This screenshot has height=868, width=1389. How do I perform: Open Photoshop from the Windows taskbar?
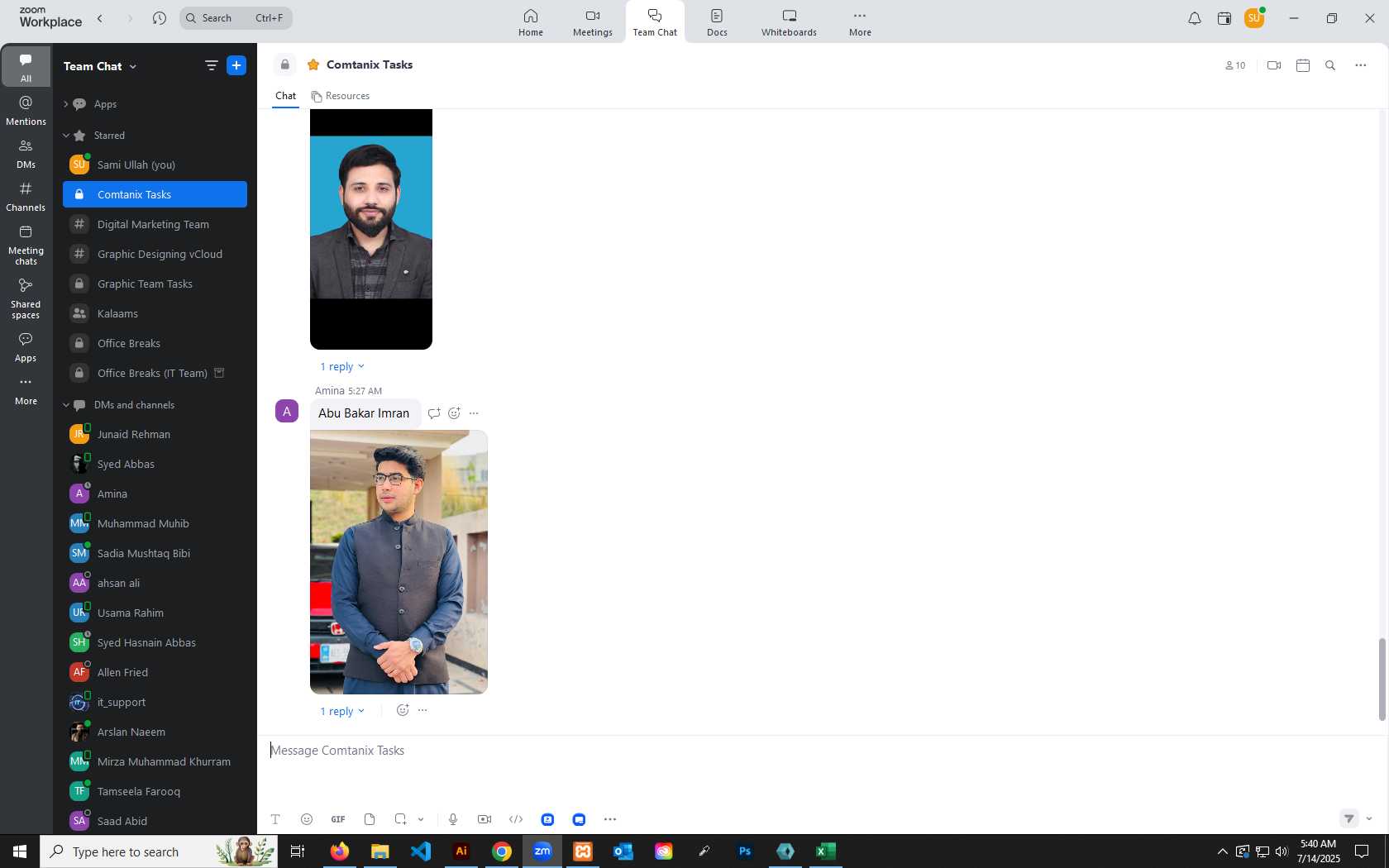[x=745, y=851]
